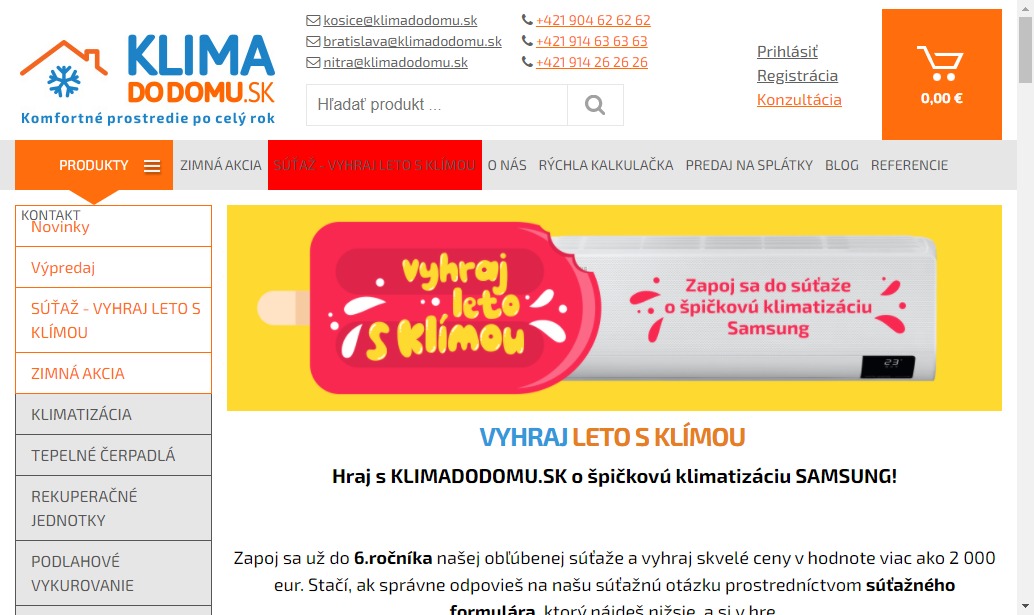Click the envelope icon beside bratislava email
1034x615 pixels.
[313, 42]
